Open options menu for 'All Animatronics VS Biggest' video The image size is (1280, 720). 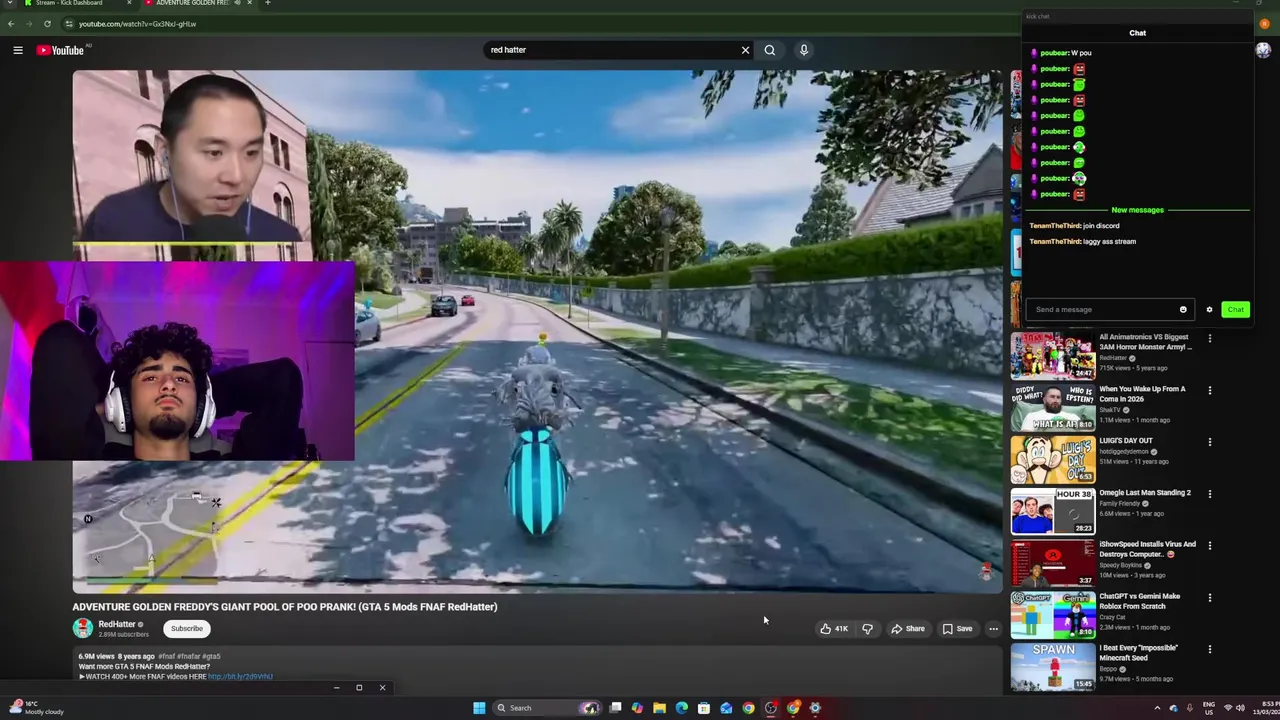tap(1210, 339)
